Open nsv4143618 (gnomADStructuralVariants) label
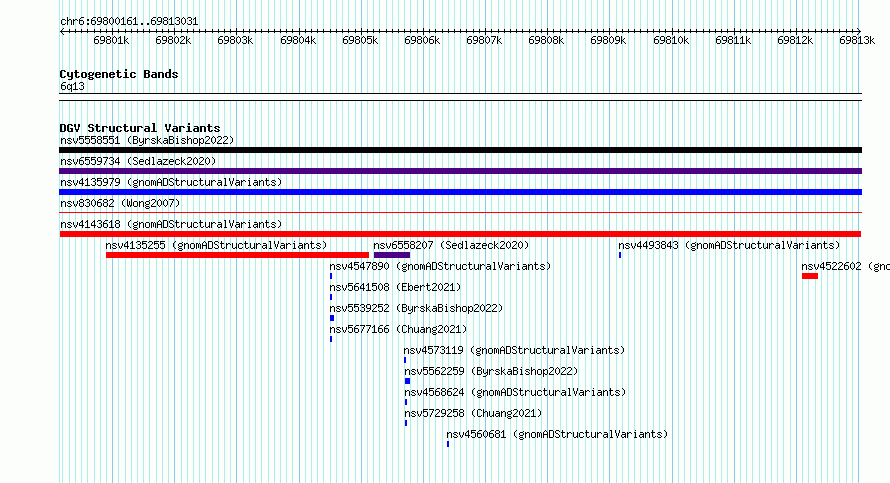 click(x=171, y=224)
